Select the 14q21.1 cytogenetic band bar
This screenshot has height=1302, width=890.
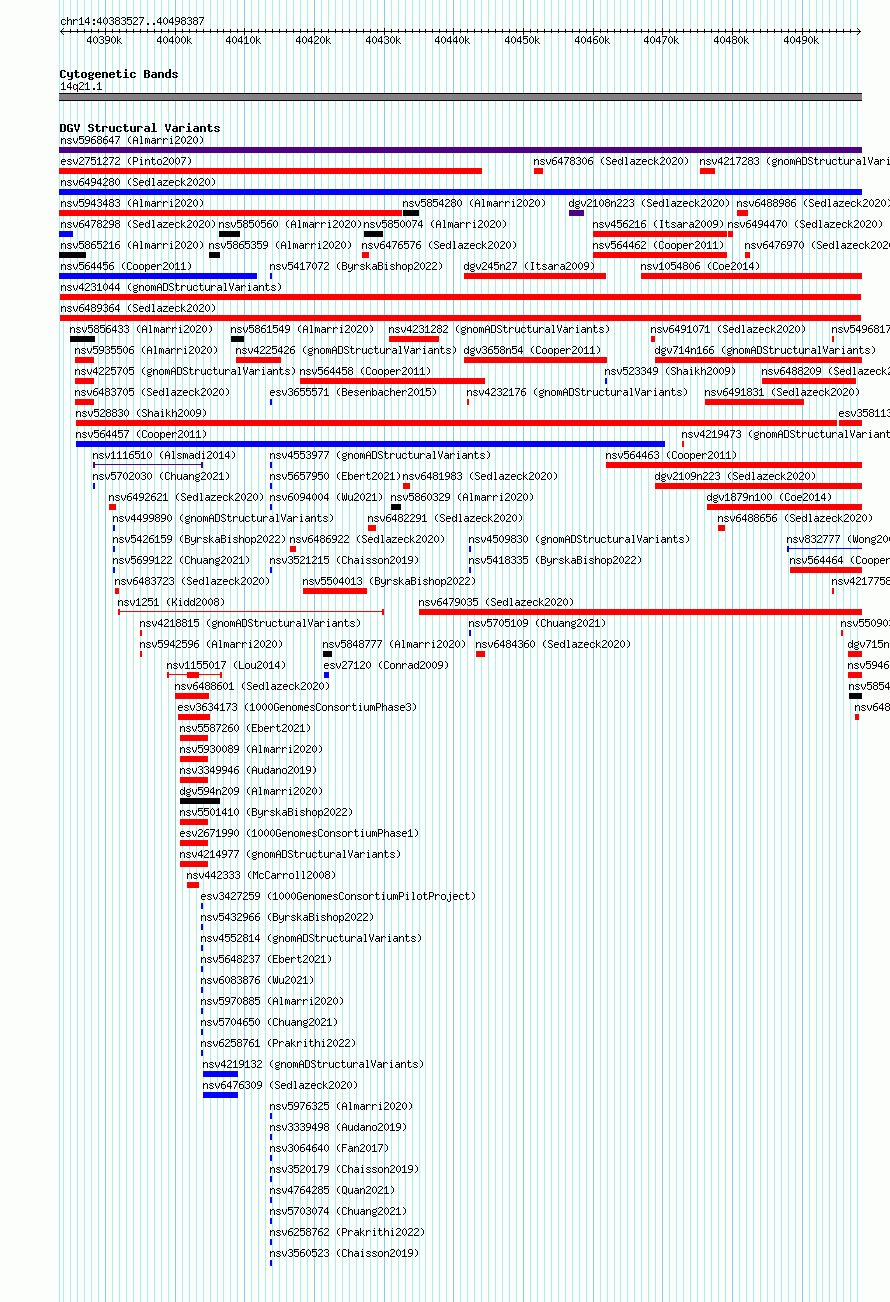(x=460, y=97)
